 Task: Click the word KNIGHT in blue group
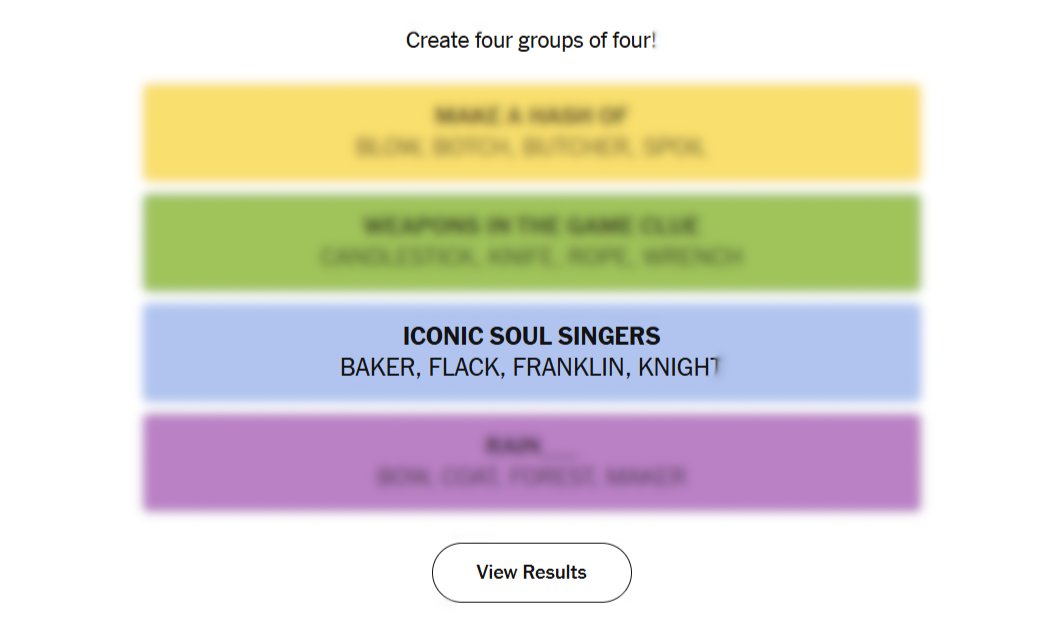coord(679,368)
